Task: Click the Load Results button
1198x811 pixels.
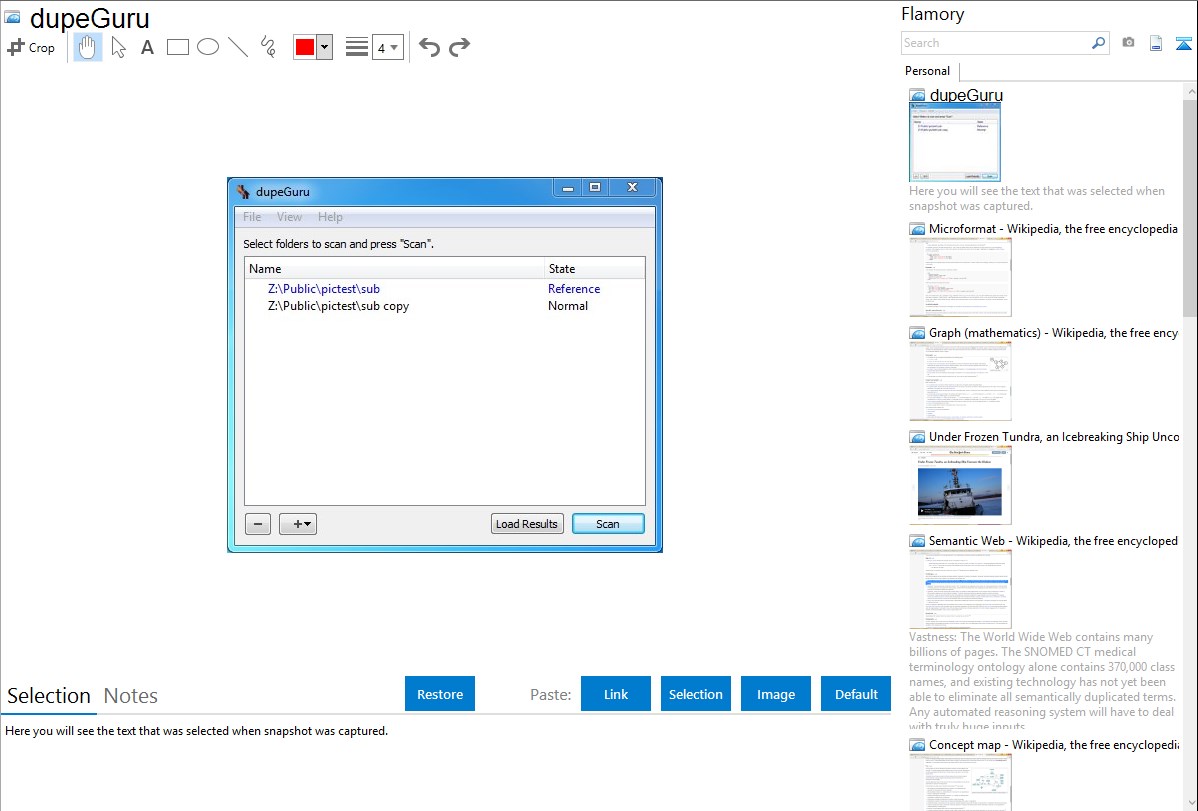Action: tap(526, 524)
